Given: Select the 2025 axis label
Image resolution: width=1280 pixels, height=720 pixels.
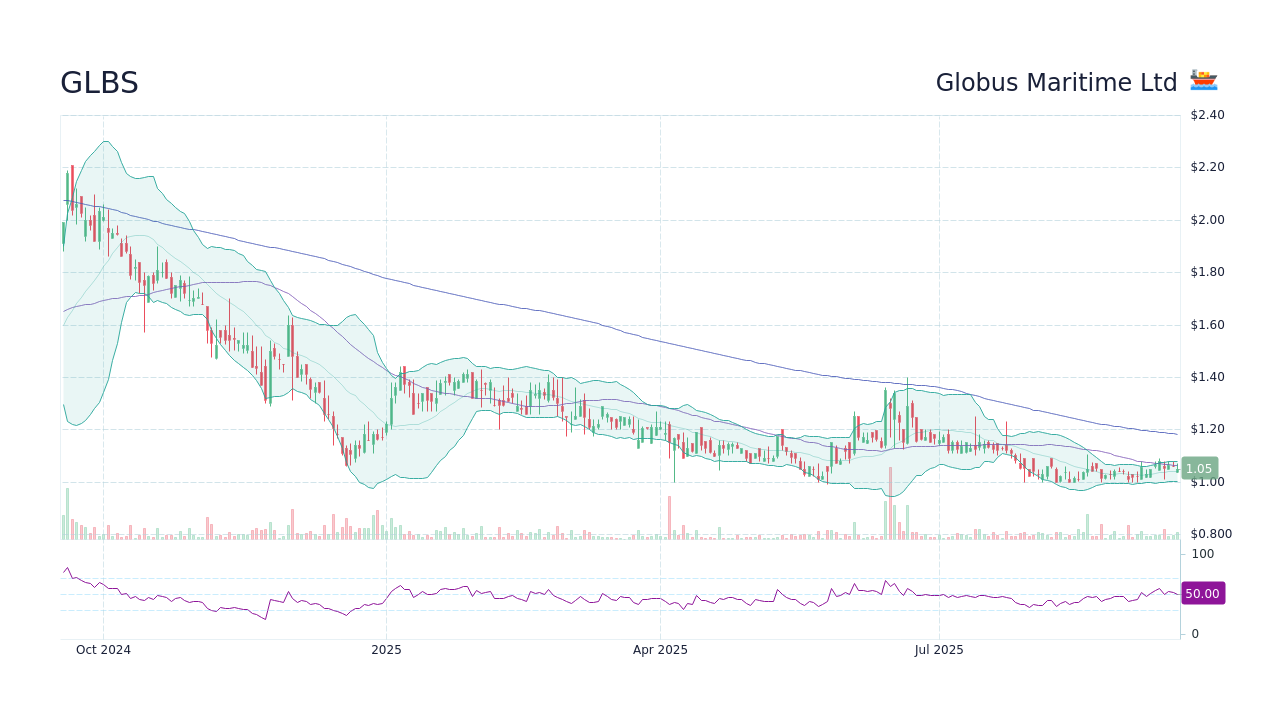Looking at the screenshot, I should pos(385,650).
